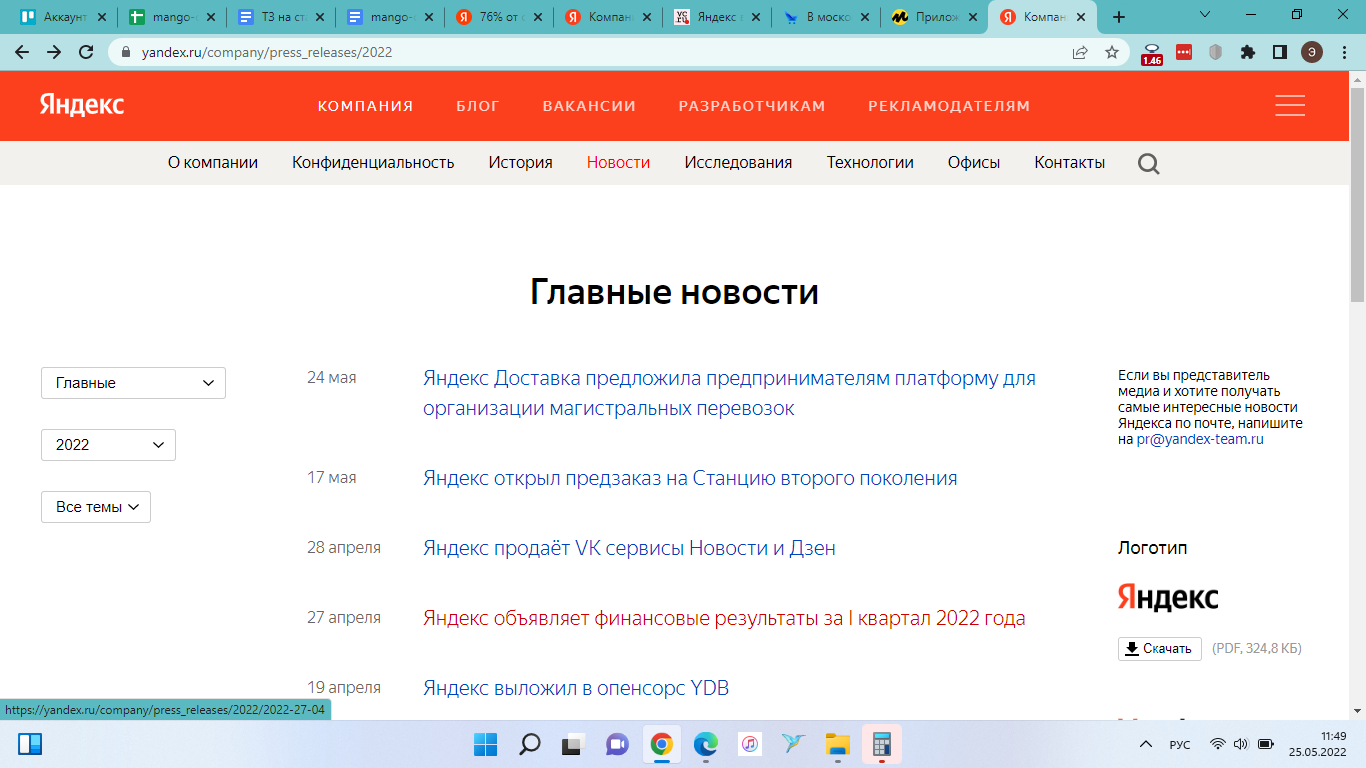1366x768 pixels.
Task: Open news about Яндекс Доставка магистральных перевозок
Action: (x=729, y=393)
